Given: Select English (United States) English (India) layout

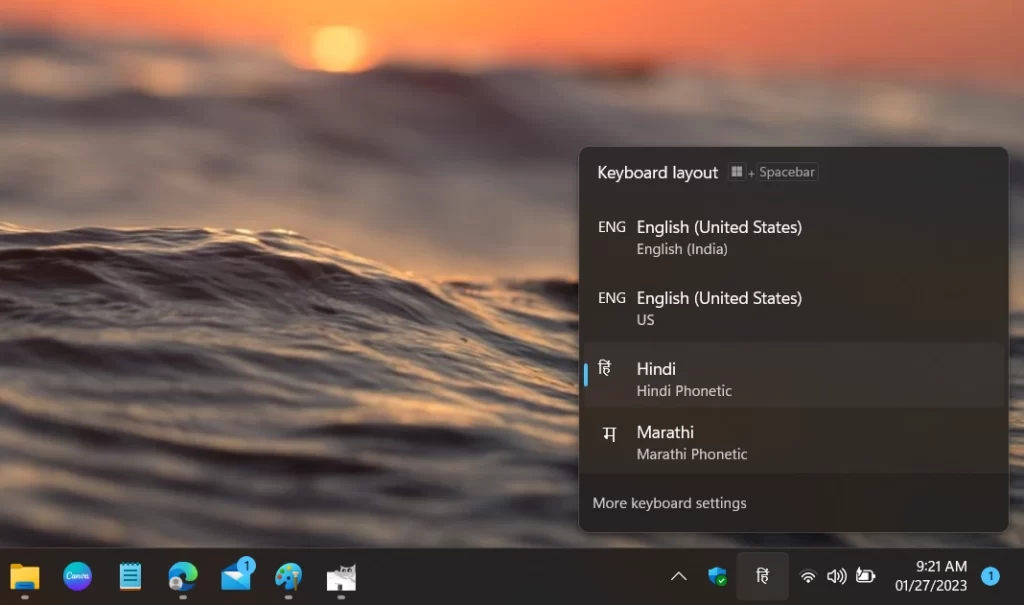Looking at the screenshot, I should (x=793, y=238).
